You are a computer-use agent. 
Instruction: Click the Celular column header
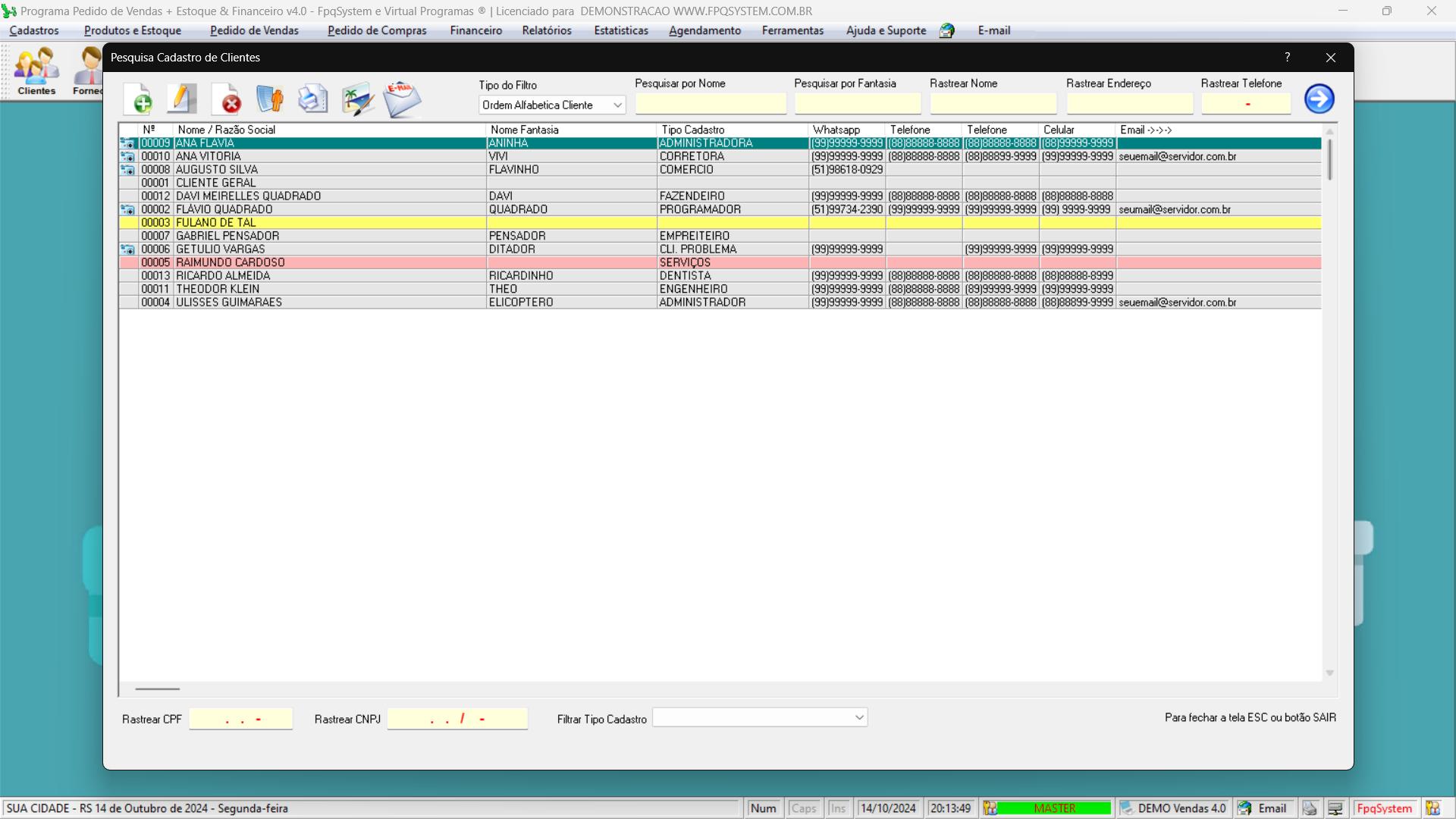pyautogui.click(x=1078, y=130)
